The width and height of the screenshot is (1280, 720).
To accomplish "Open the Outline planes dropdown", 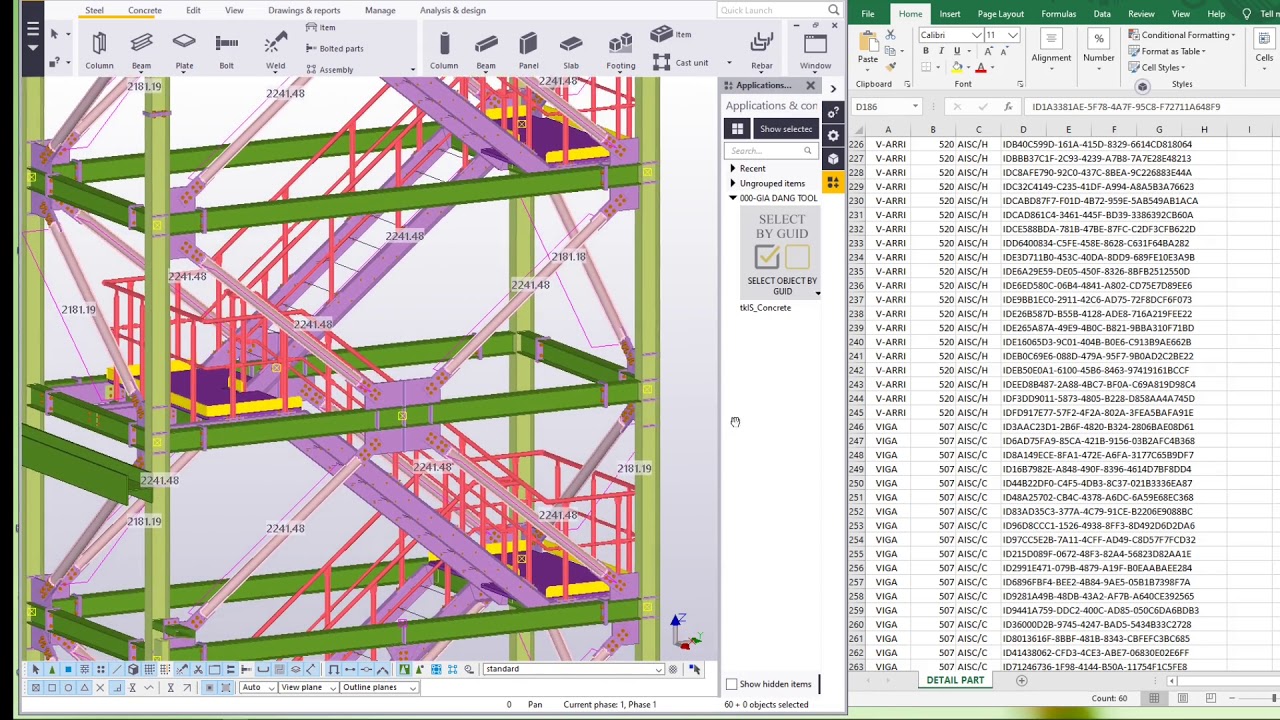I will pyautogui.click(x=411, y=687).
